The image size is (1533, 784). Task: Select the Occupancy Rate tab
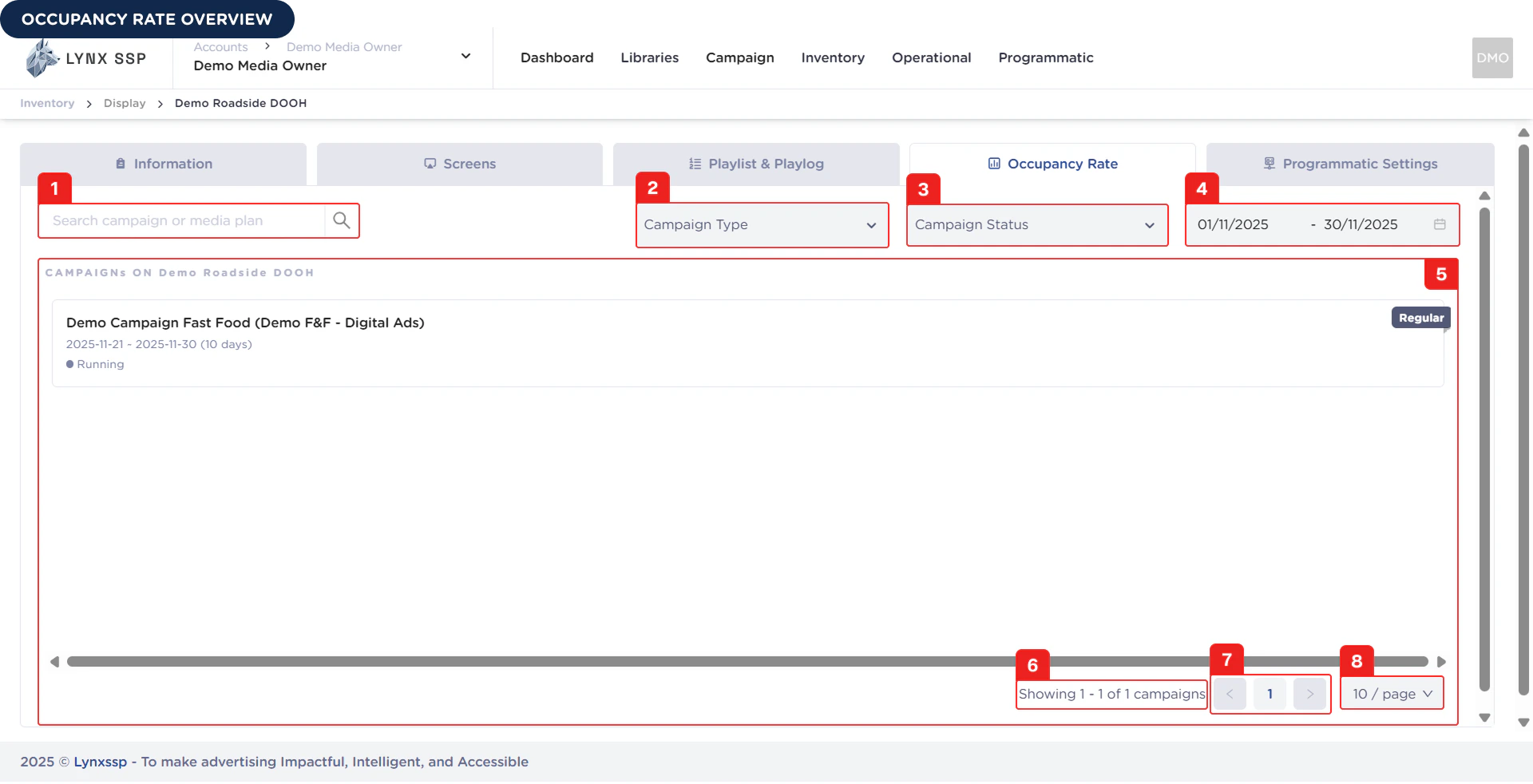pos(1052,164)
